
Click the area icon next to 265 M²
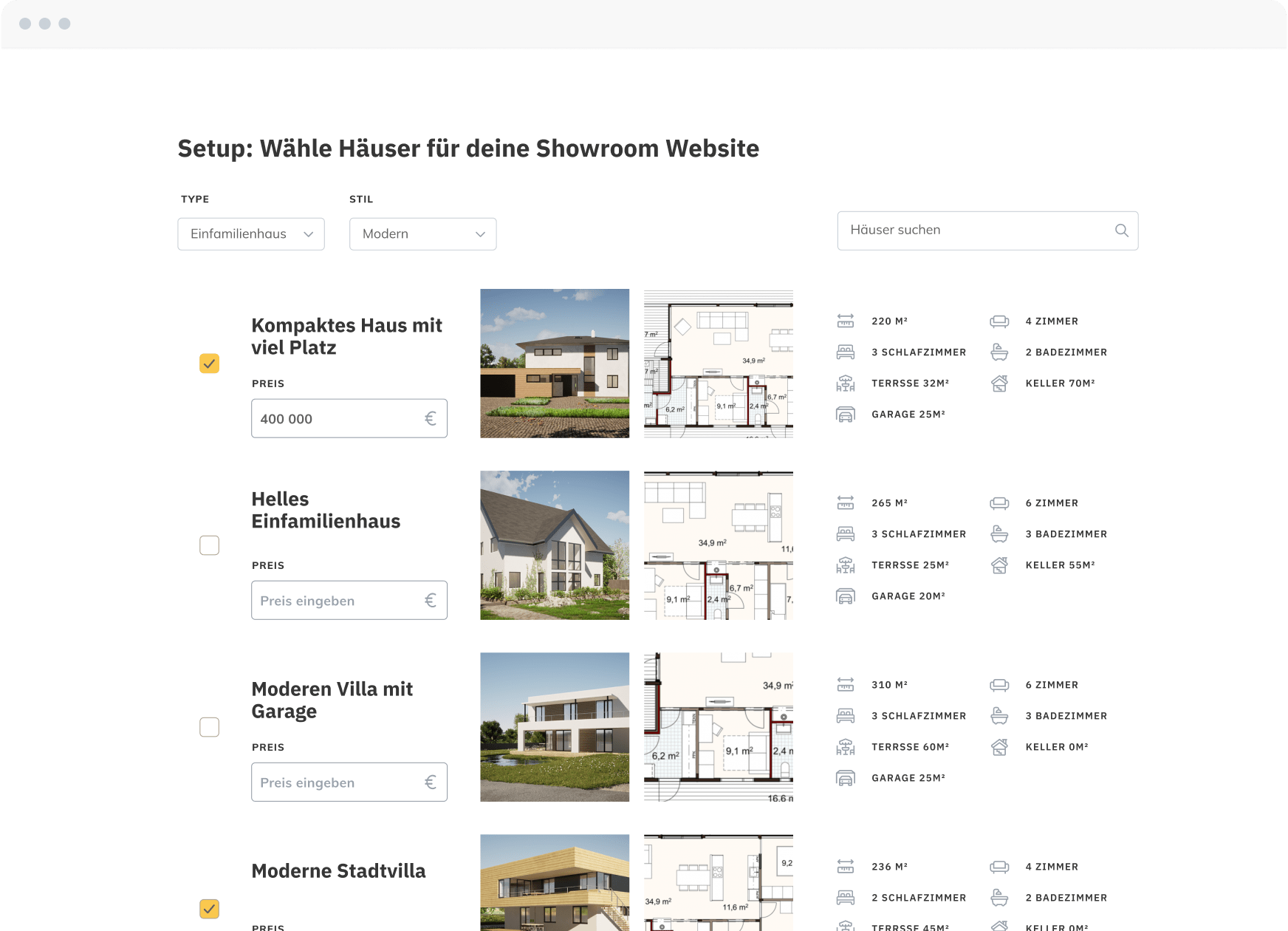coord(846,503)
